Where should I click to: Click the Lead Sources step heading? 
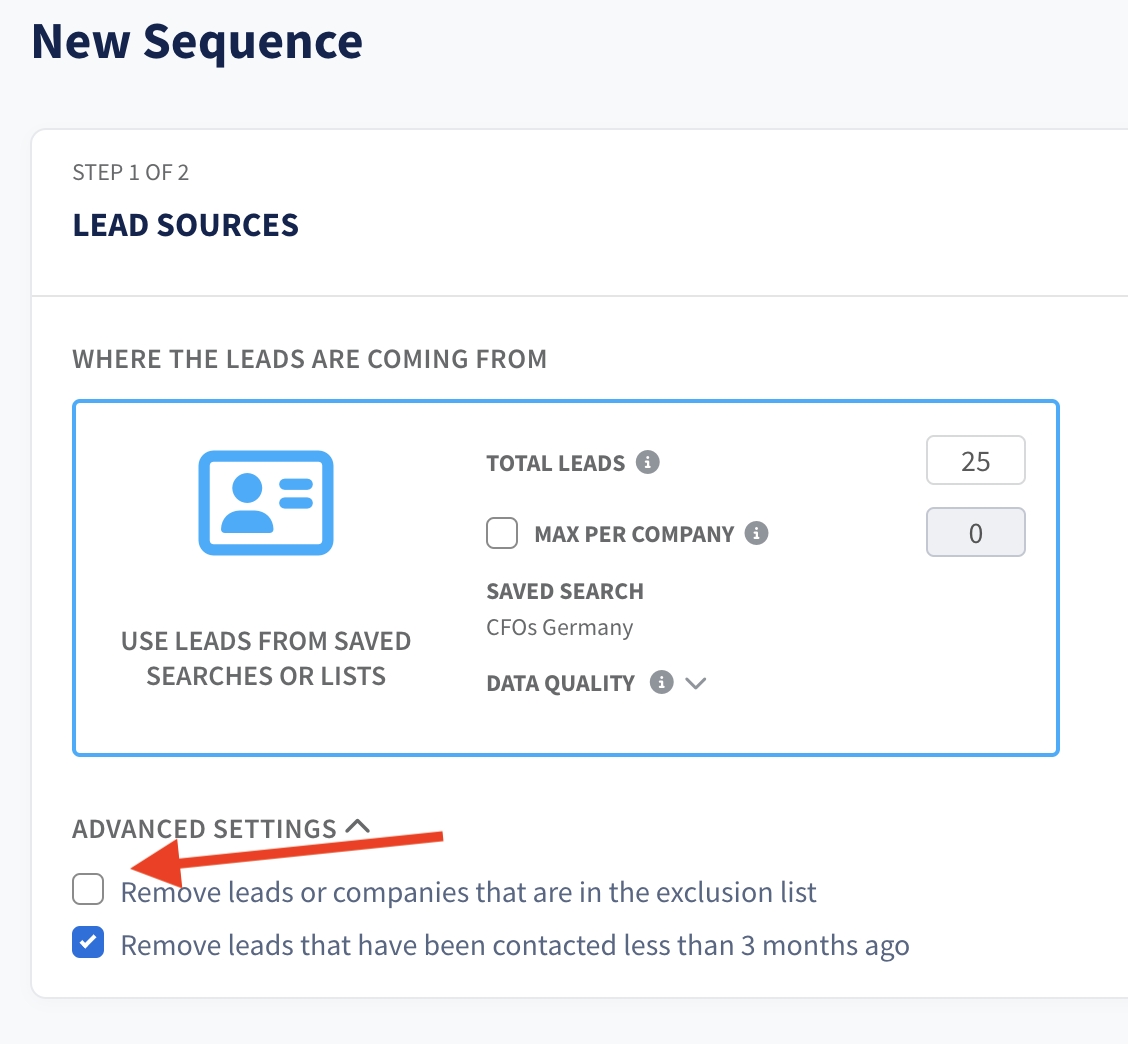[x=186, y=225]
